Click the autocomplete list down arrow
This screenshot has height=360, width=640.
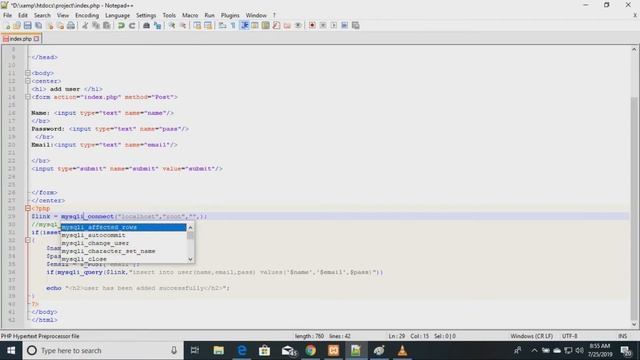click(190, 259)
